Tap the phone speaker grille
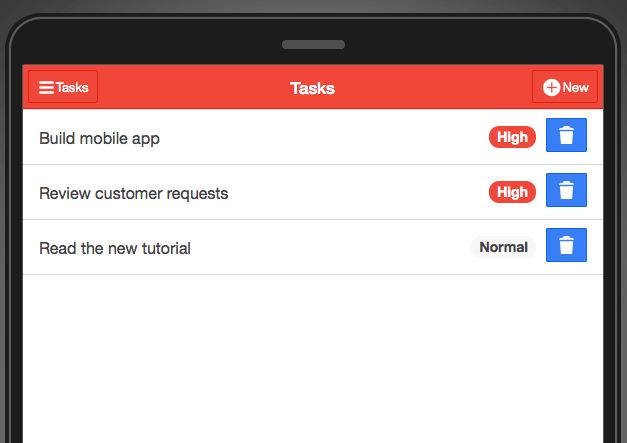 tap(314, 44)
